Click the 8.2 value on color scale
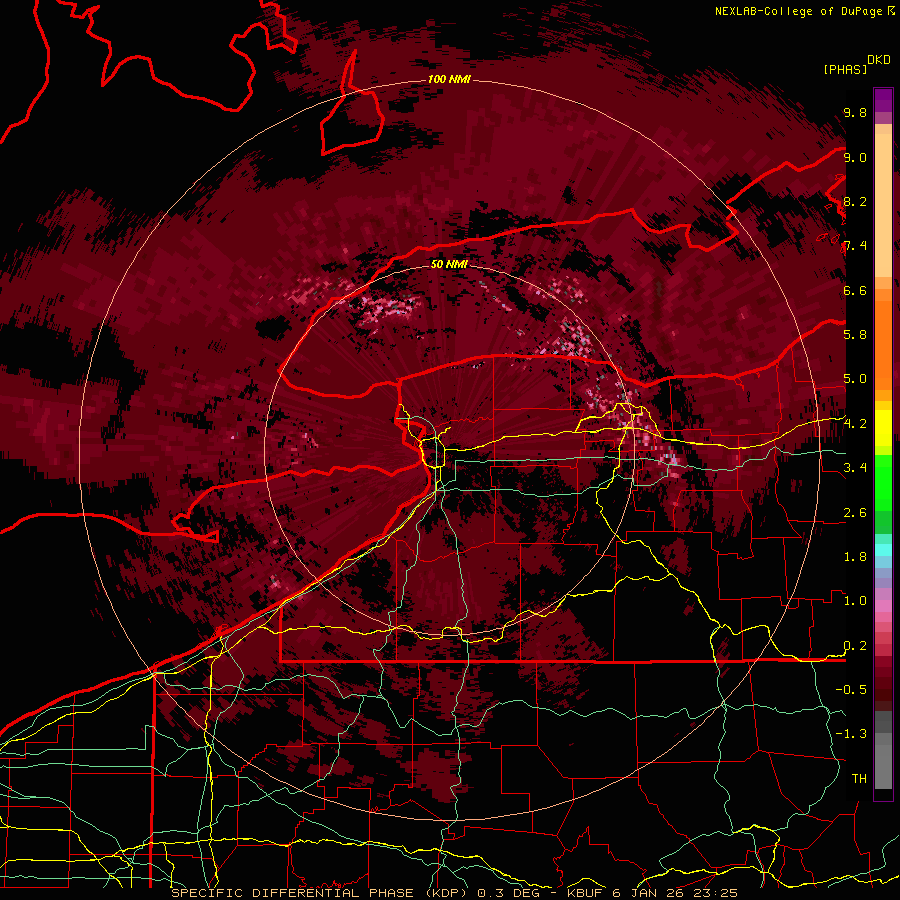This screenshot has height=900, width=900. [855, 201]
